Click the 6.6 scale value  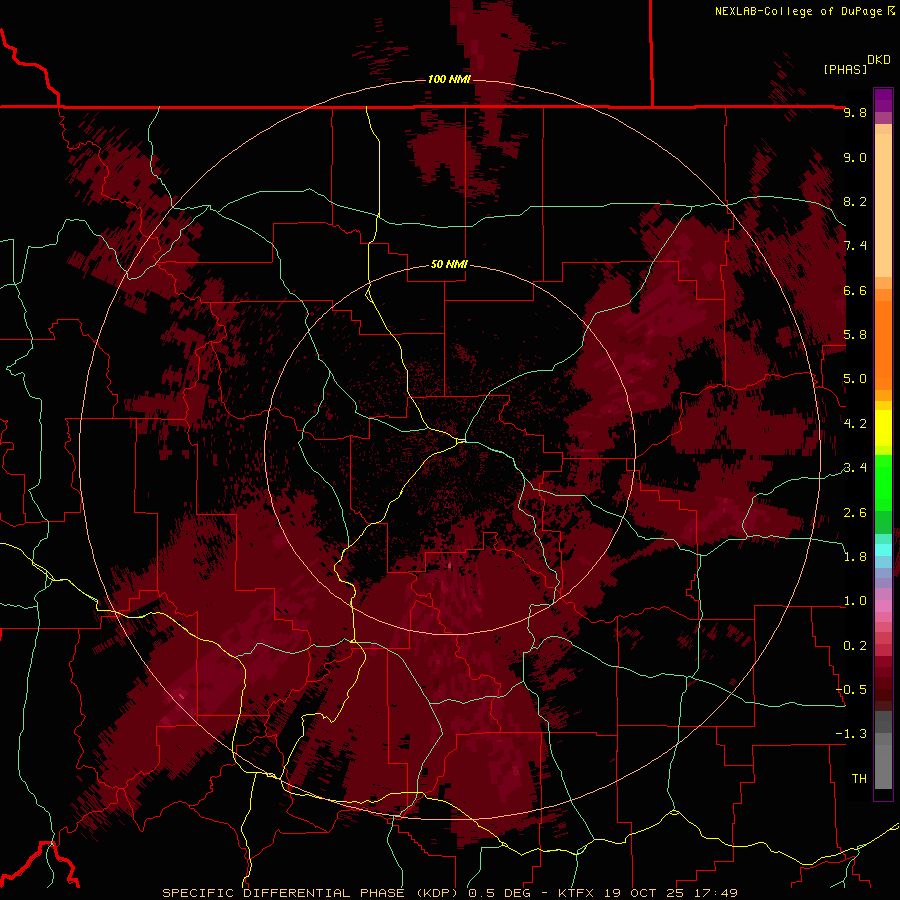[855, 291]
